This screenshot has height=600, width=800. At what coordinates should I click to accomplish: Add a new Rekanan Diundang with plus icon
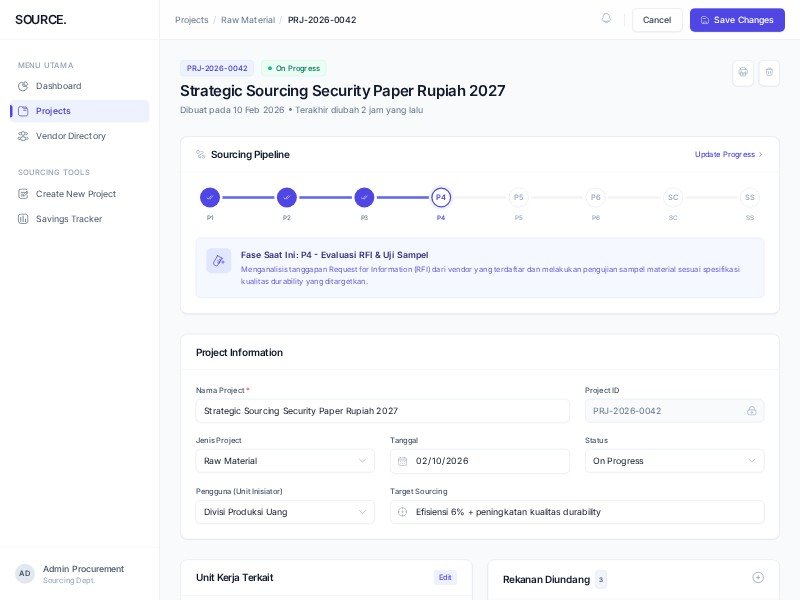[758, 578]
